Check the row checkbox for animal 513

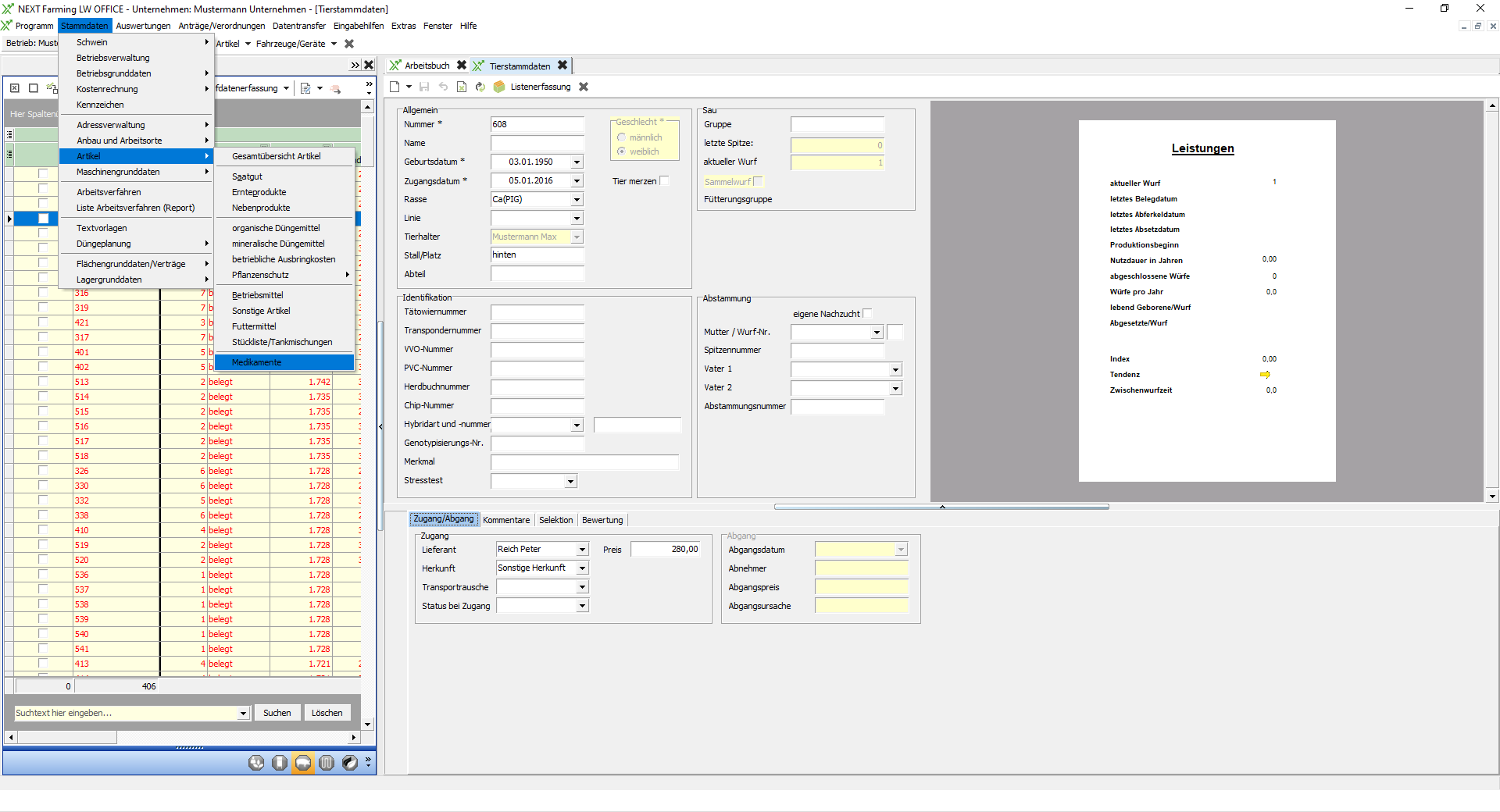point(43,382)
